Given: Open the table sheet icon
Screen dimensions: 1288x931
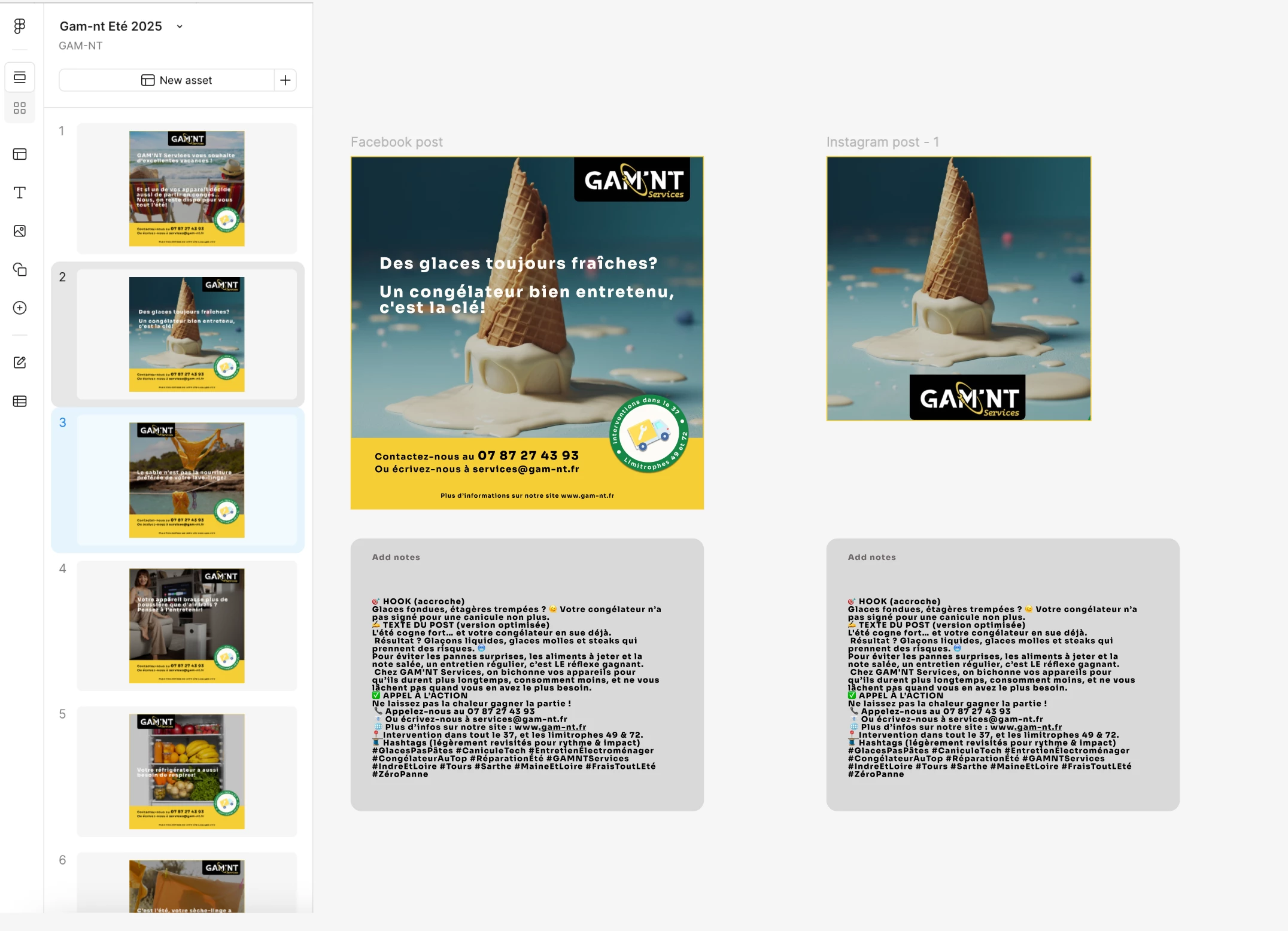Looking at the screenshot, I should [20, 401].
